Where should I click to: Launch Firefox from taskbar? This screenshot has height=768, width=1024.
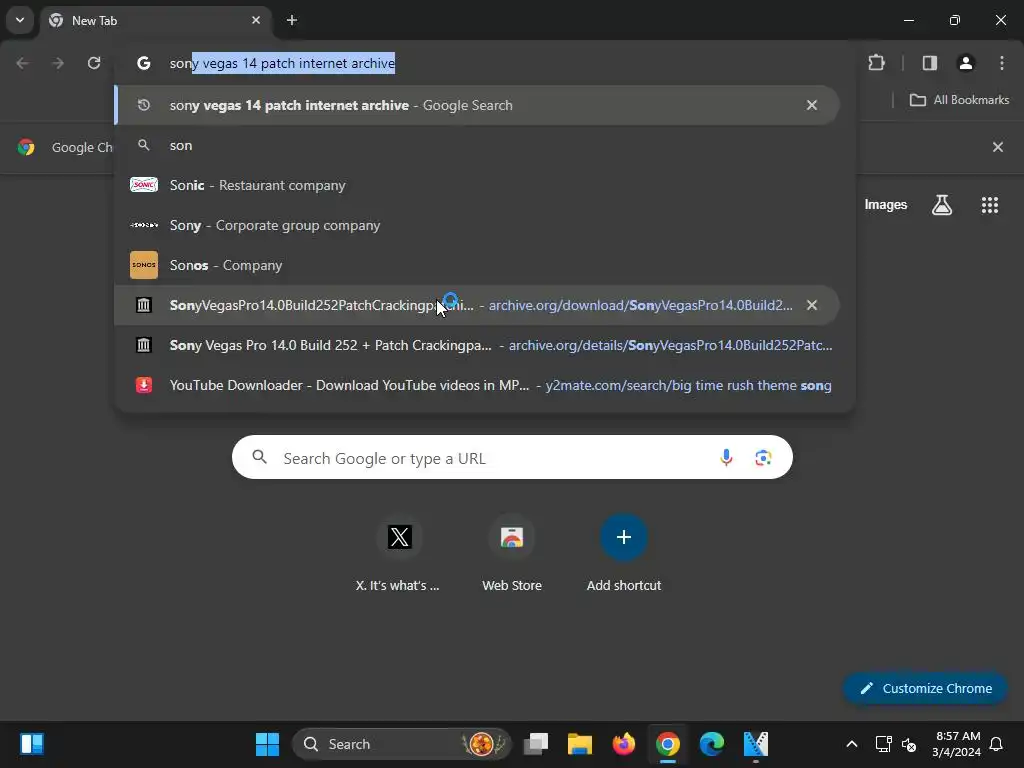point(624,744)
